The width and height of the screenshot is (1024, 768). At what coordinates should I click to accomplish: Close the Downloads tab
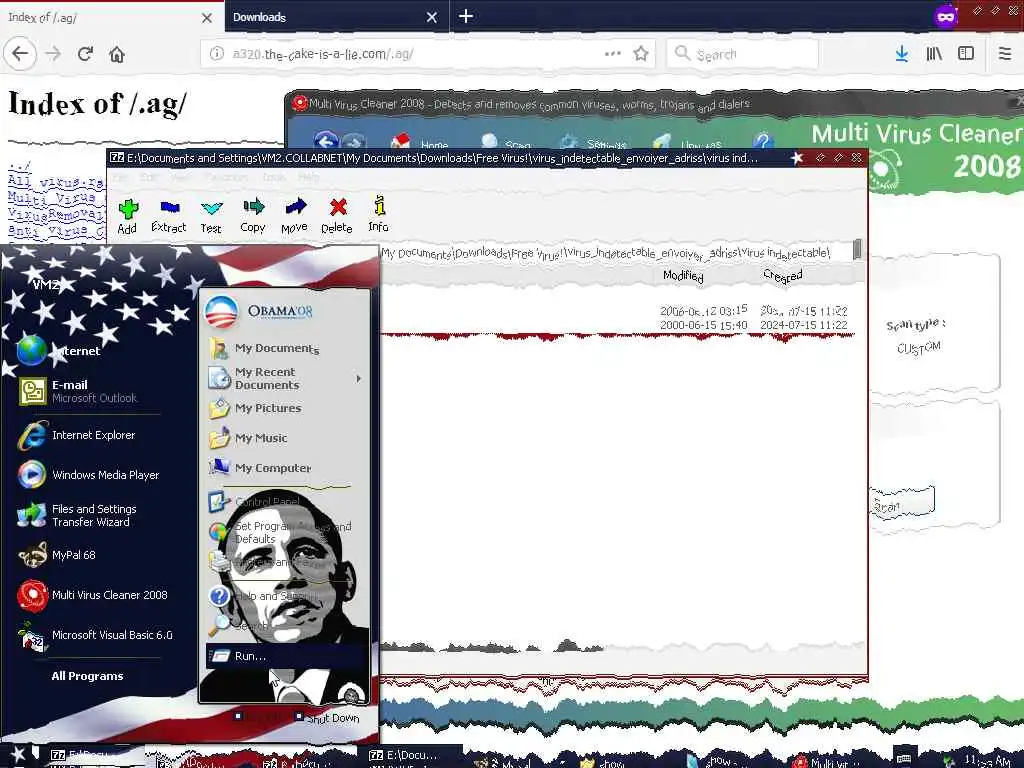pos(432,18)
